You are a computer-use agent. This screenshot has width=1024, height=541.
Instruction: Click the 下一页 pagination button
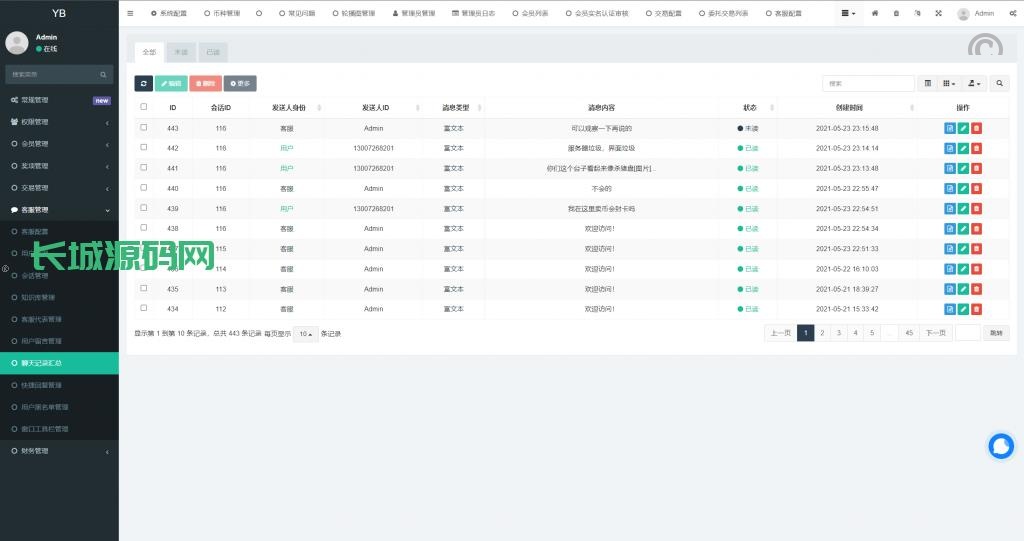[x=935, y=333]
